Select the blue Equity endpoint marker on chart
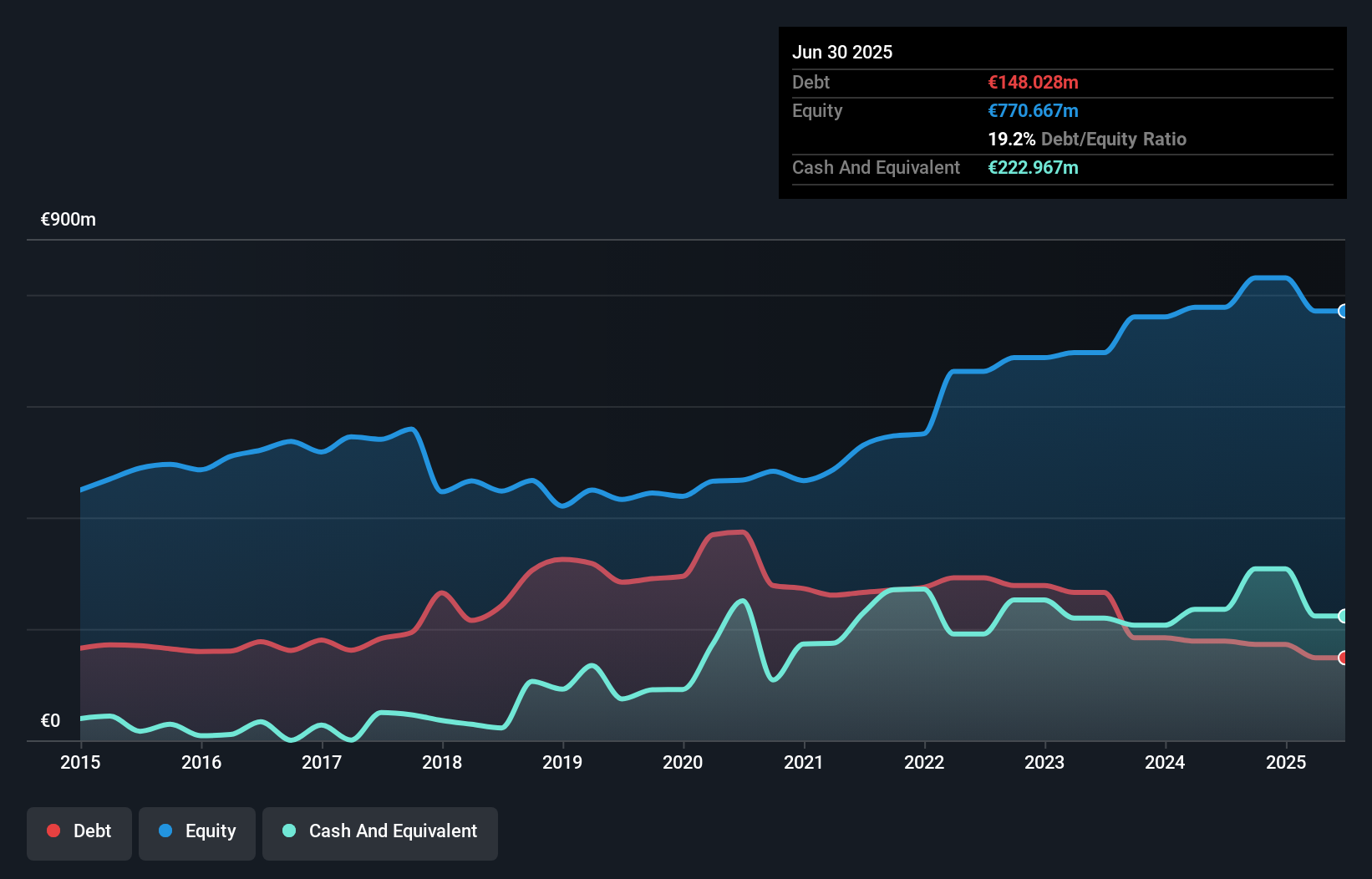 1344,311
